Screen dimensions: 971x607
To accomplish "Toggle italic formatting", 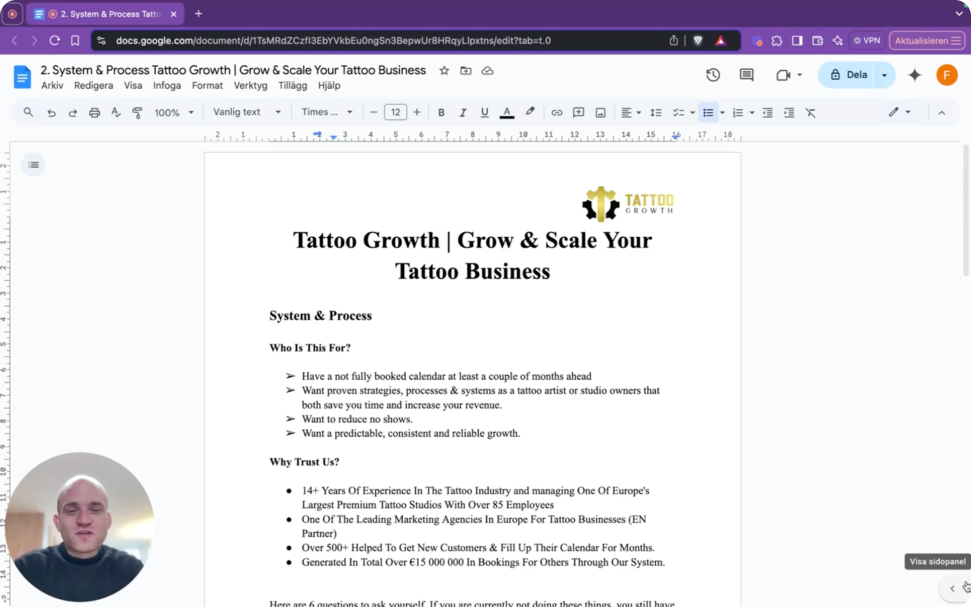I will [x=463, y=113].
